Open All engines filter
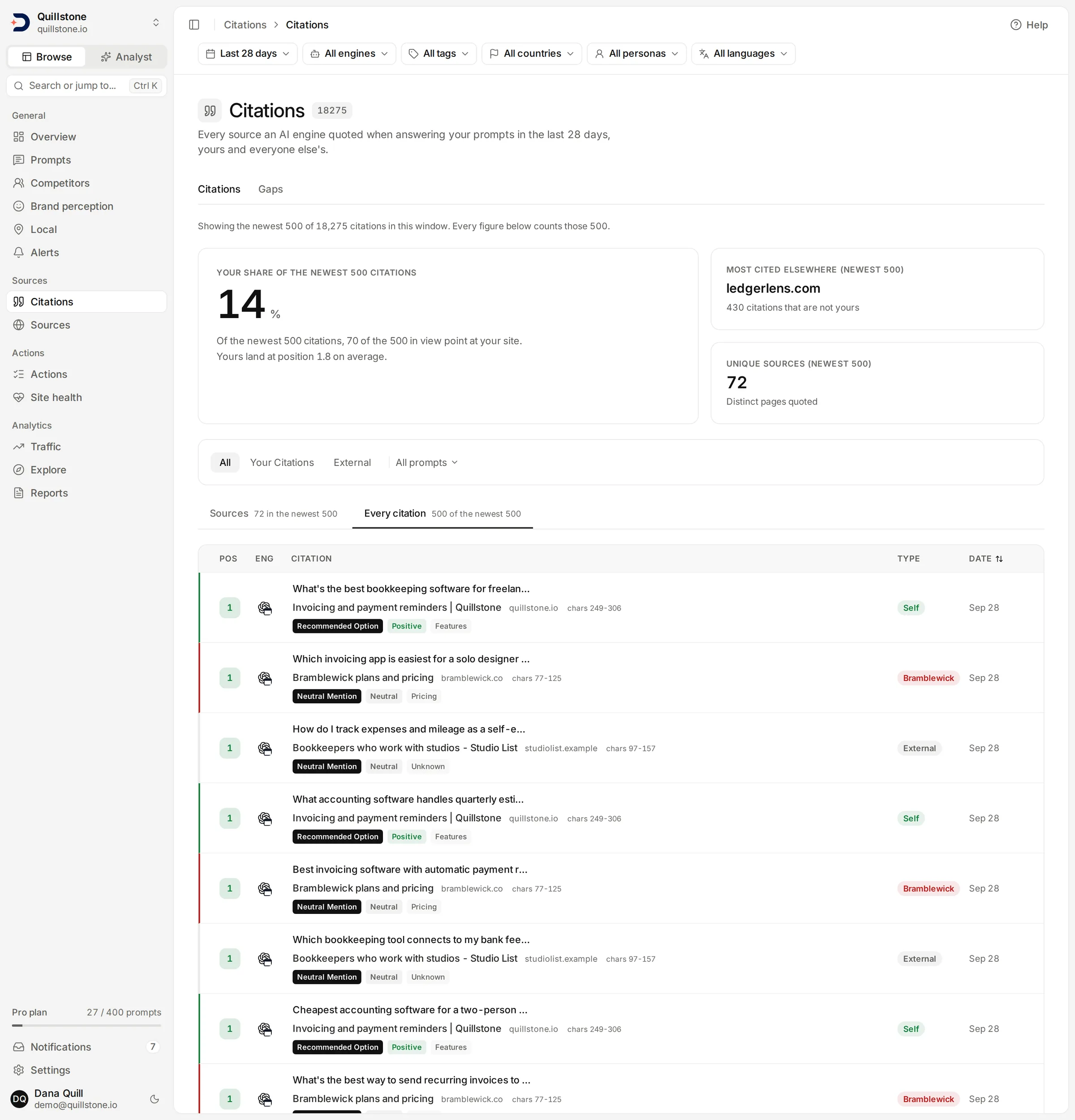 point(349,54)
